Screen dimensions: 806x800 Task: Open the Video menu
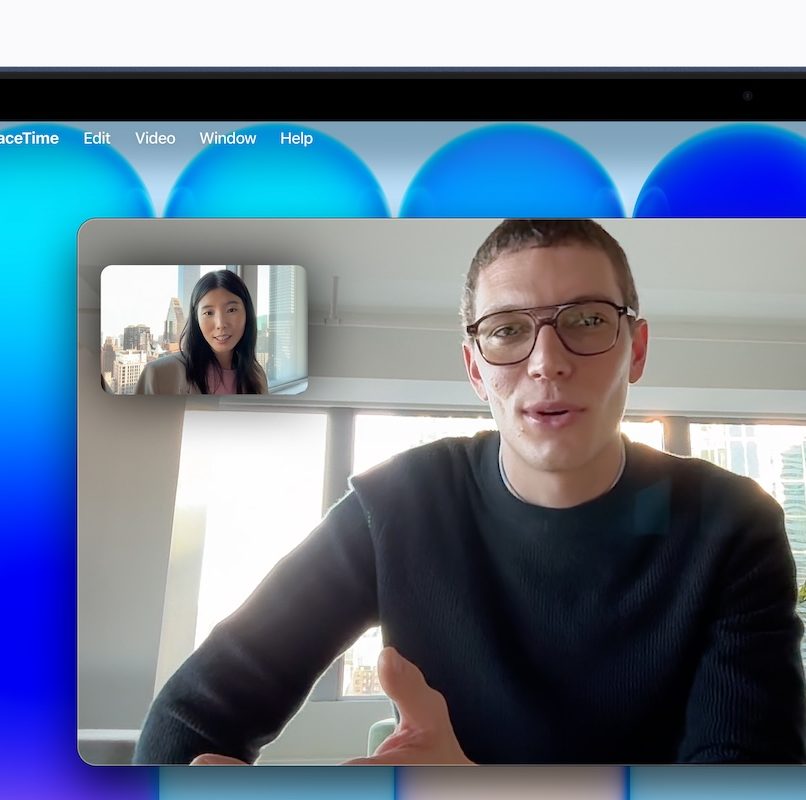click(155, 138)
